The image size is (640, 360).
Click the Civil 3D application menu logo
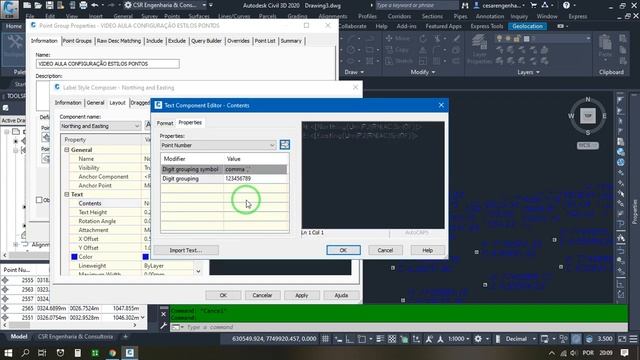pyautogui.click(x=9, y=9)
